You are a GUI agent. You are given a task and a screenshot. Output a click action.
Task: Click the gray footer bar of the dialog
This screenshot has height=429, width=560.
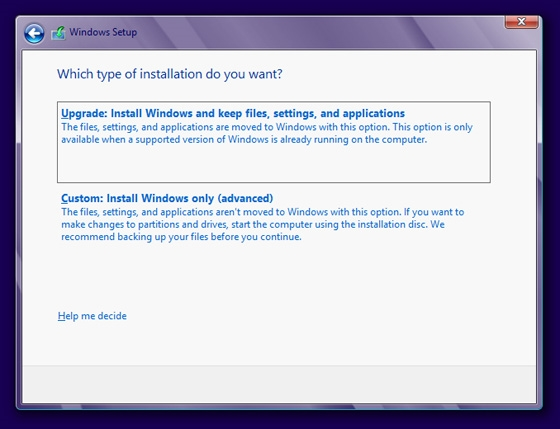[279, 384]
